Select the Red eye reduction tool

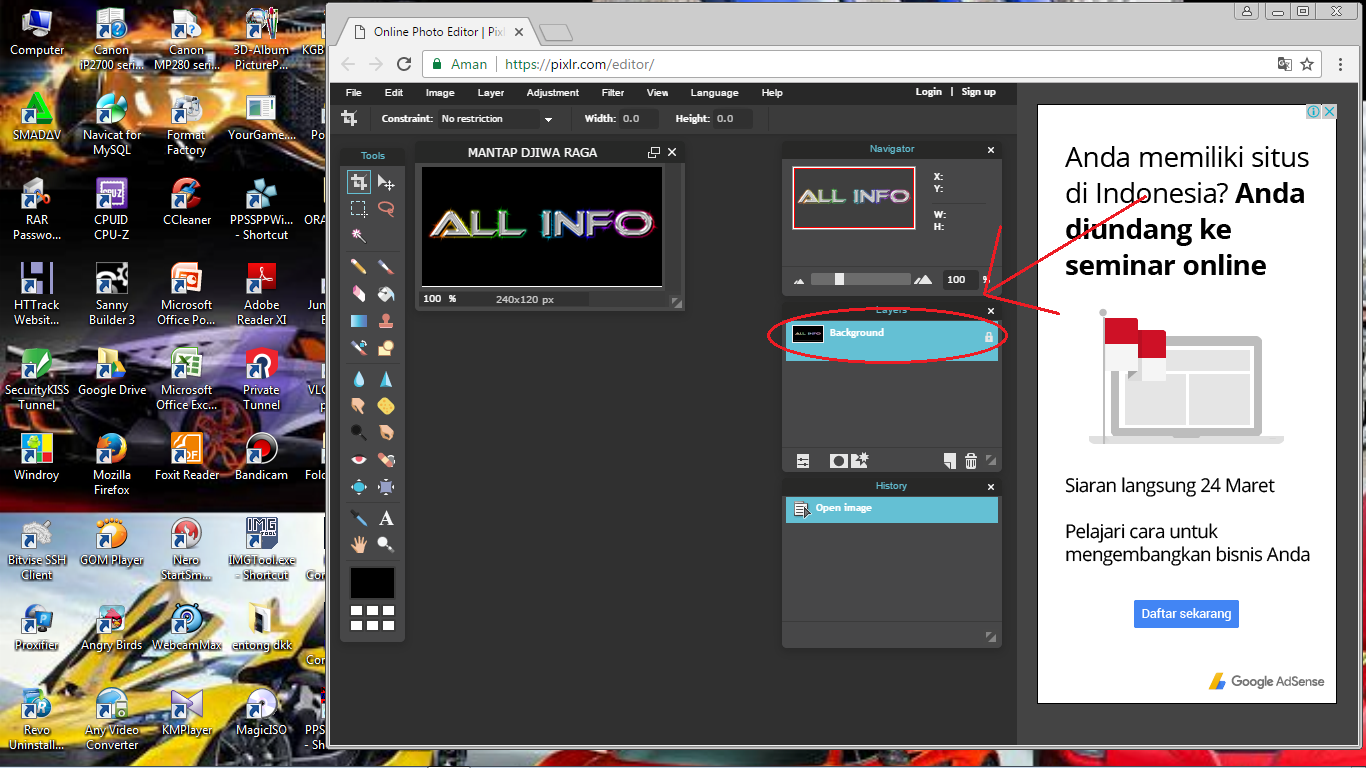click(358, 459)
